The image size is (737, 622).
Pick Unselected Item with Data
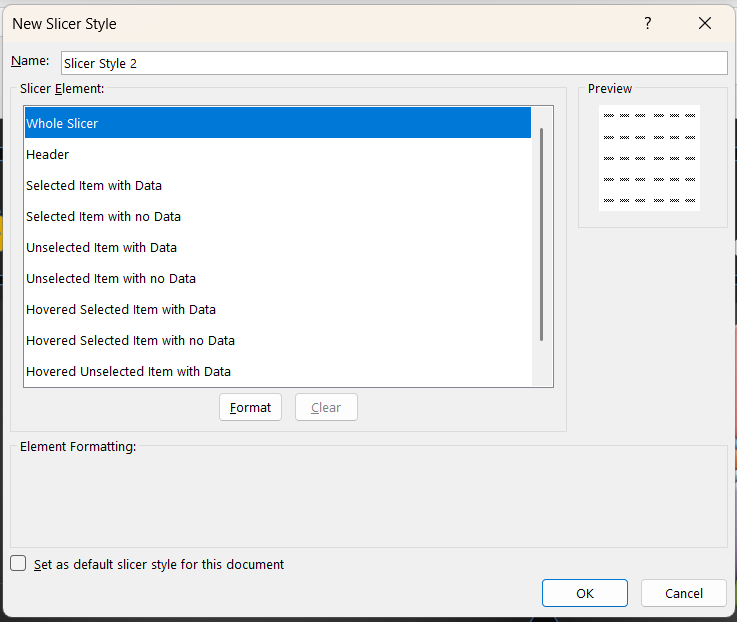point(278,247)
